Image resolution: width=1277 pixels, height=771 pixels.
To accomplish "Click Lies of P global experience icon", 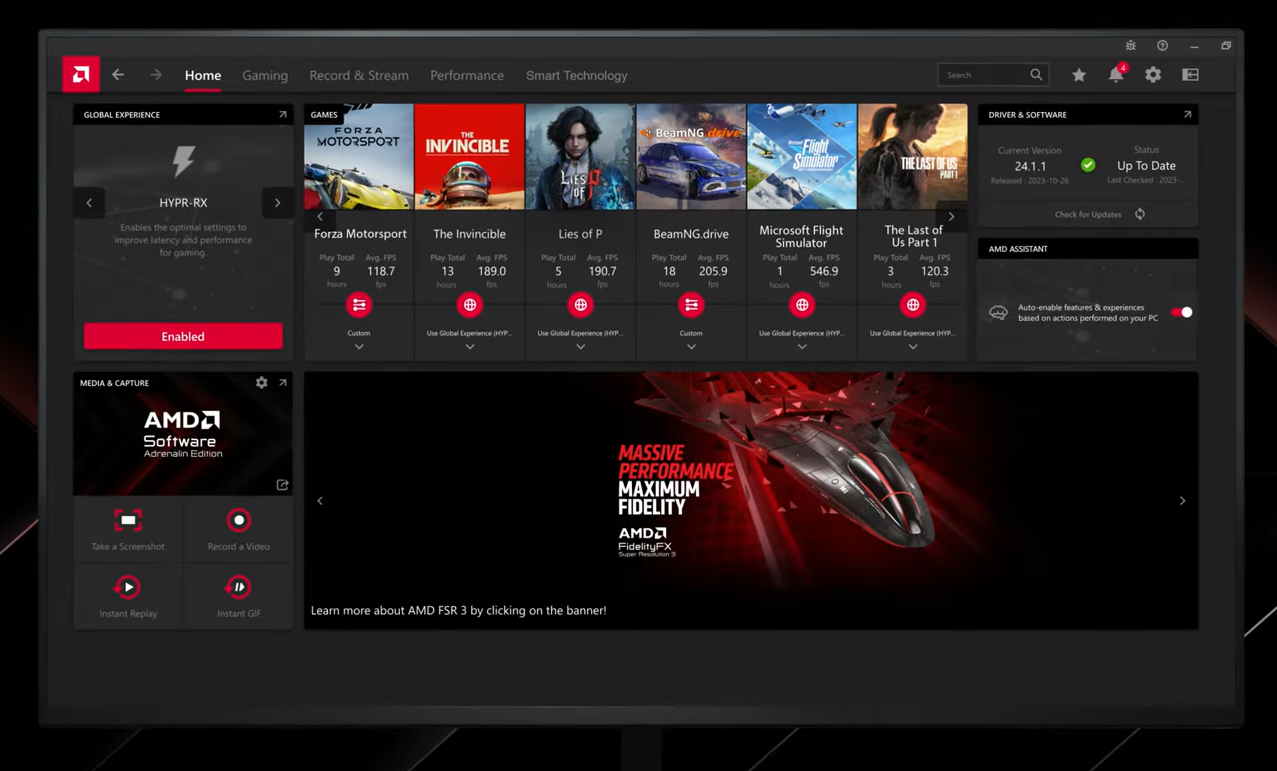I will coord(580,305).
